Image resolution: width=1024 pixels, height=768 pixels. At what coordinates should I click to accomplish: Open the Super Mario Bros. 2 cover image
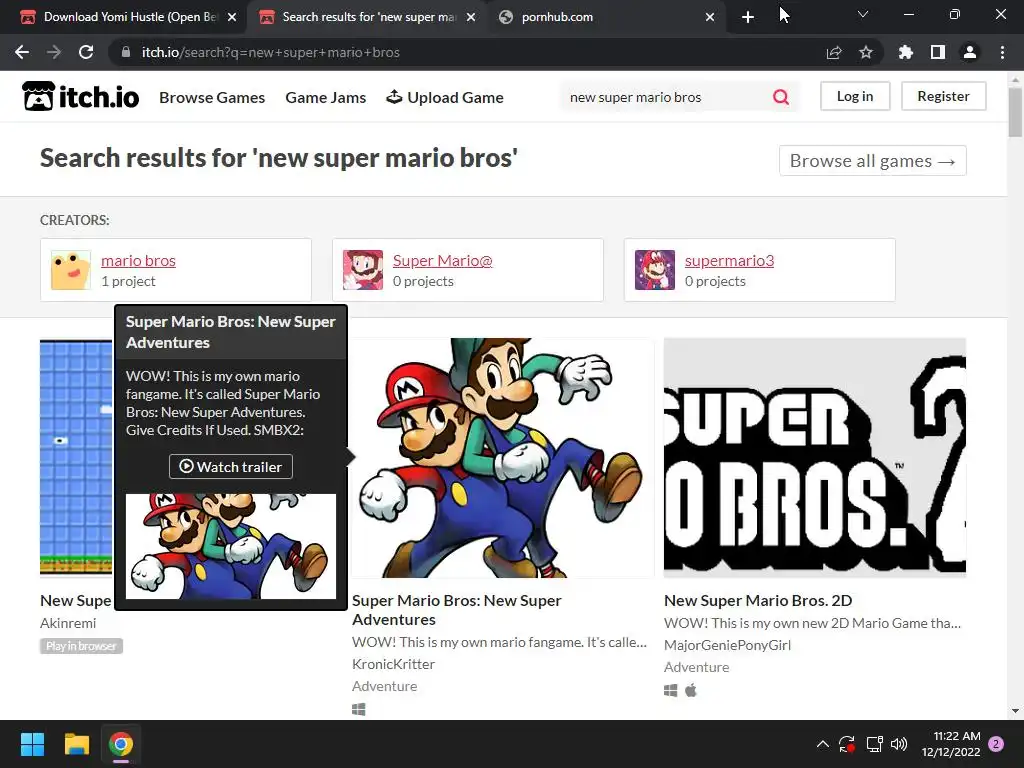815,458
